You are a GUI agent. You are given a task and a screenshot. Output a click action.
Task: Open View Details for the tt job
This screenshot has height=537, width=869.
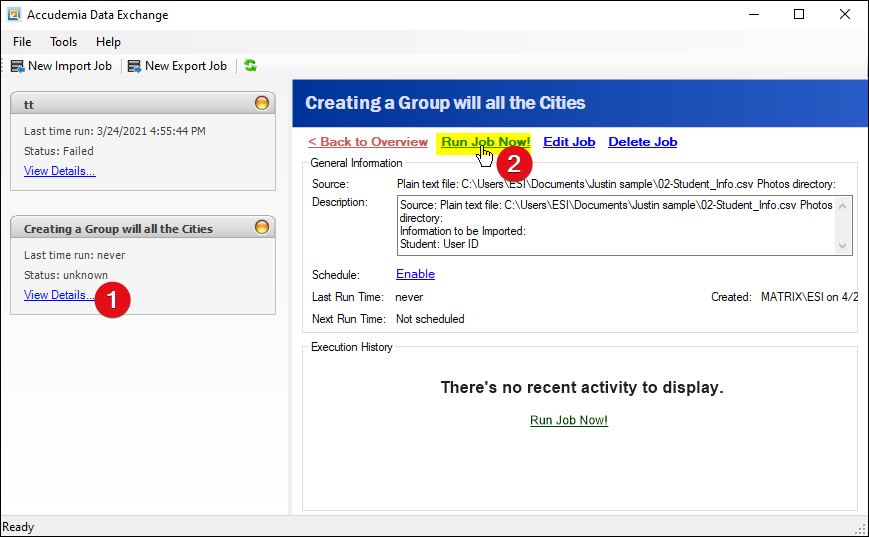(x=59, y=171)
